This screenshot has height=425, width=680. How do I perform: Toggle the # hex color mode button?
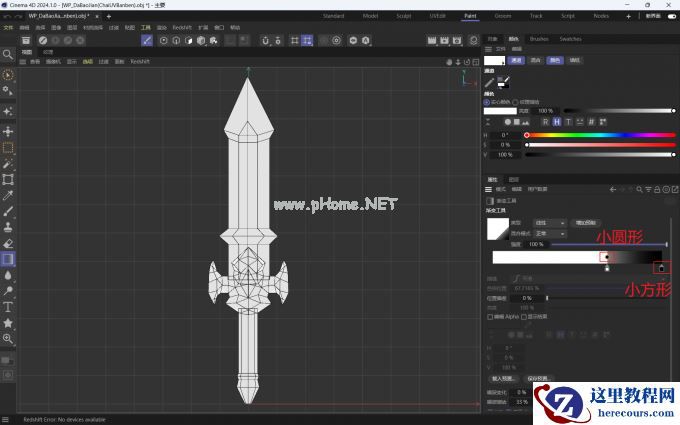[591, 122]
